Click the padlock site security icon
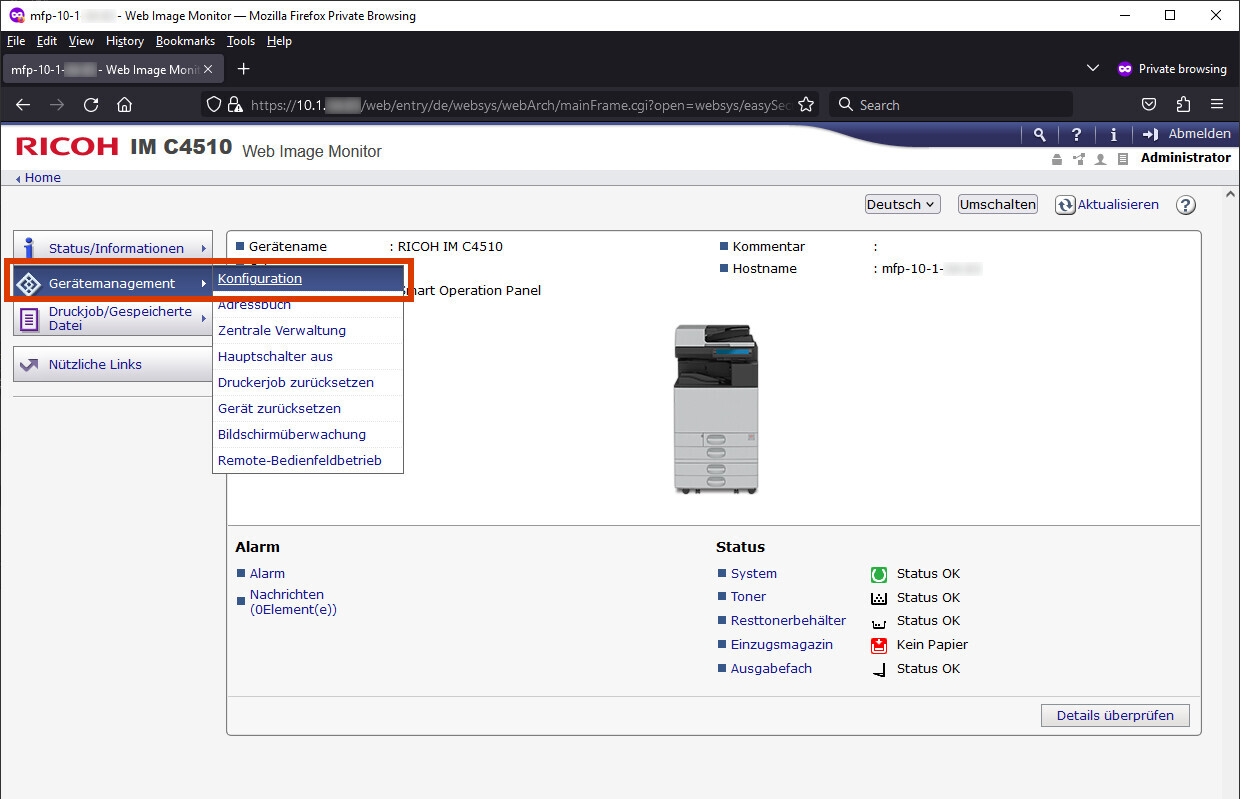Viewport: 1240px width, 799px height. (235, 104)
